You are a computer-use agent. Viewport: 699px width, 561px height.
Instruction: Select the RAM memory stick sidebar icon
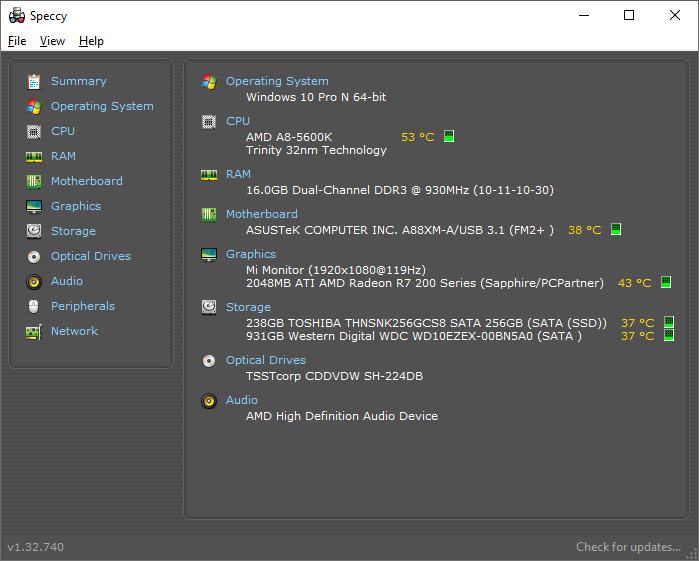(34, 156)
